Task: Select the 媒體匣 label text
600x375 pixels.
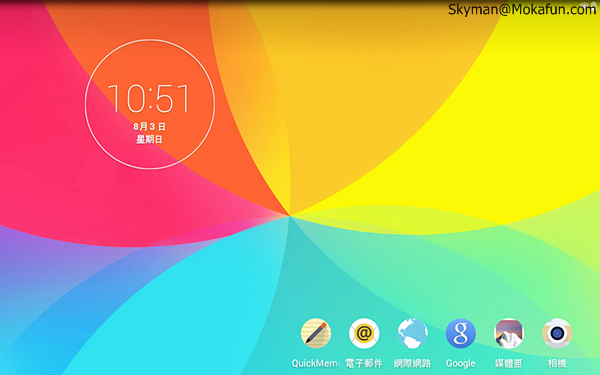Action: [509, 363]
